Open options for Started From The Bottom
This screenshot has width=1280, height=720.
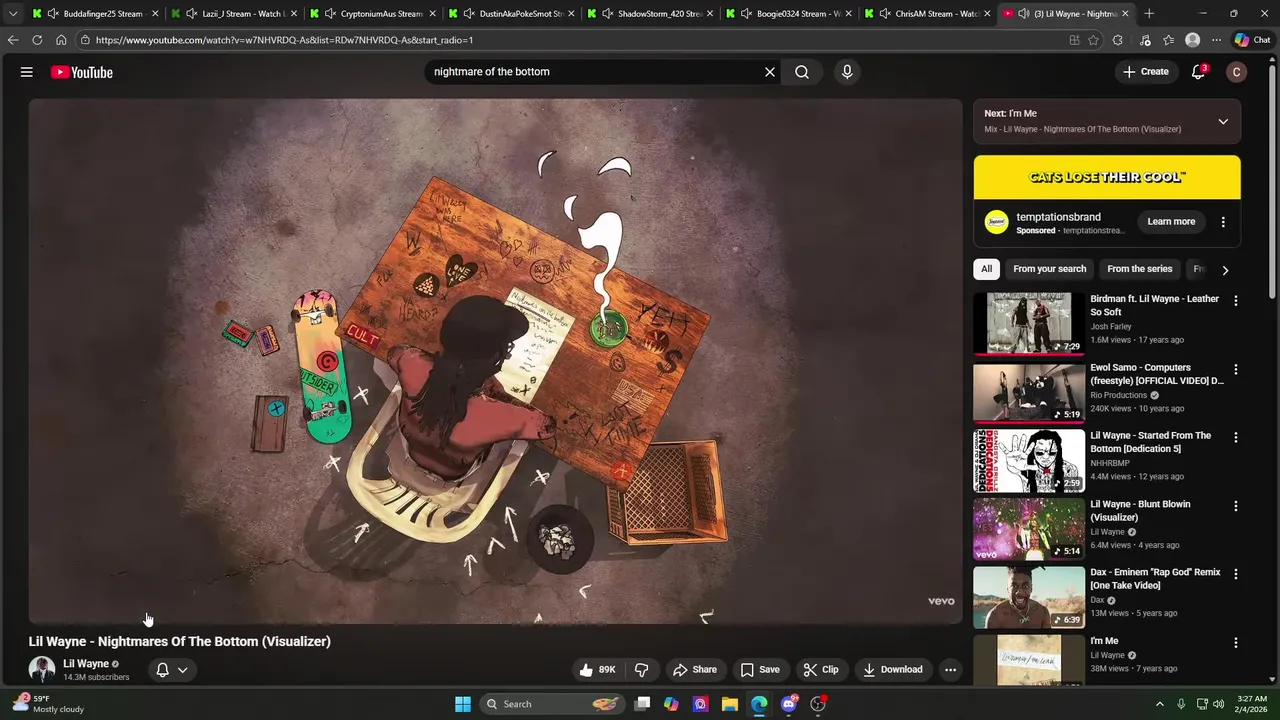(x=1236, y=438)
